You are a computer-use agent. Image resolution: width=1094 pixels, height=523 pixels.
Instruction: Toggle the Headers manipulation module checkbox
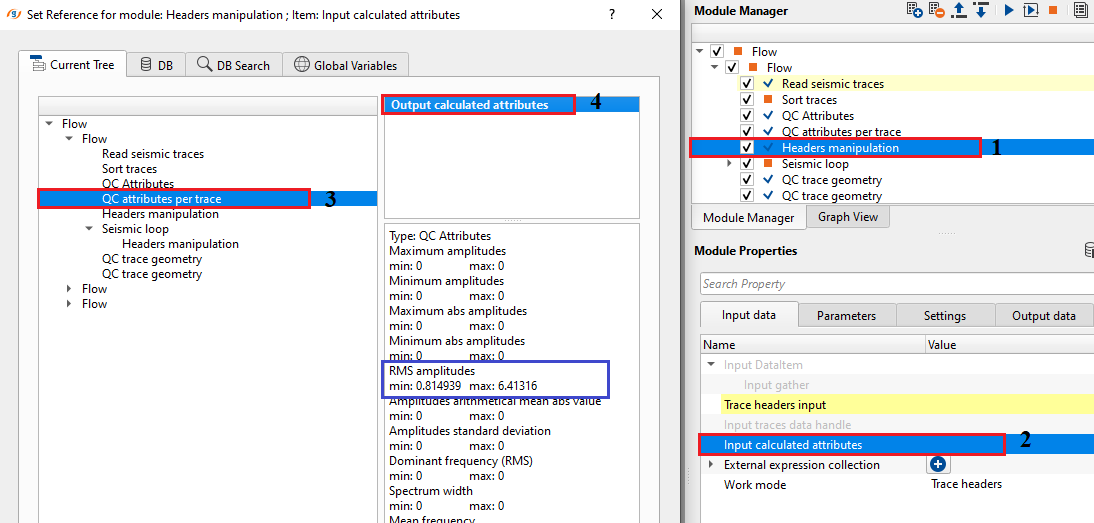pos(747,148)
